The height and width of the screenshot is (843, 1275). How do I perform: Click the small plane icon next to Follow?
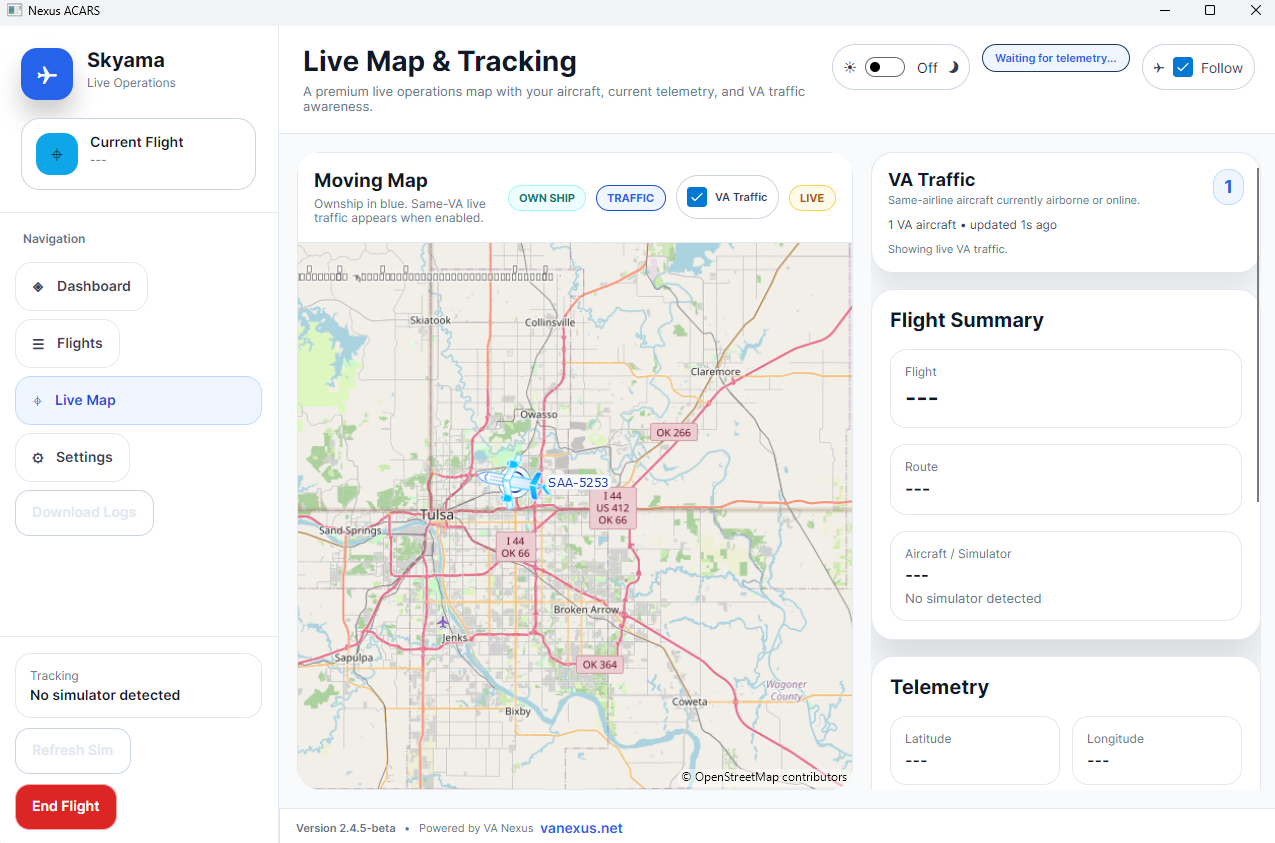pos(1159,68)
